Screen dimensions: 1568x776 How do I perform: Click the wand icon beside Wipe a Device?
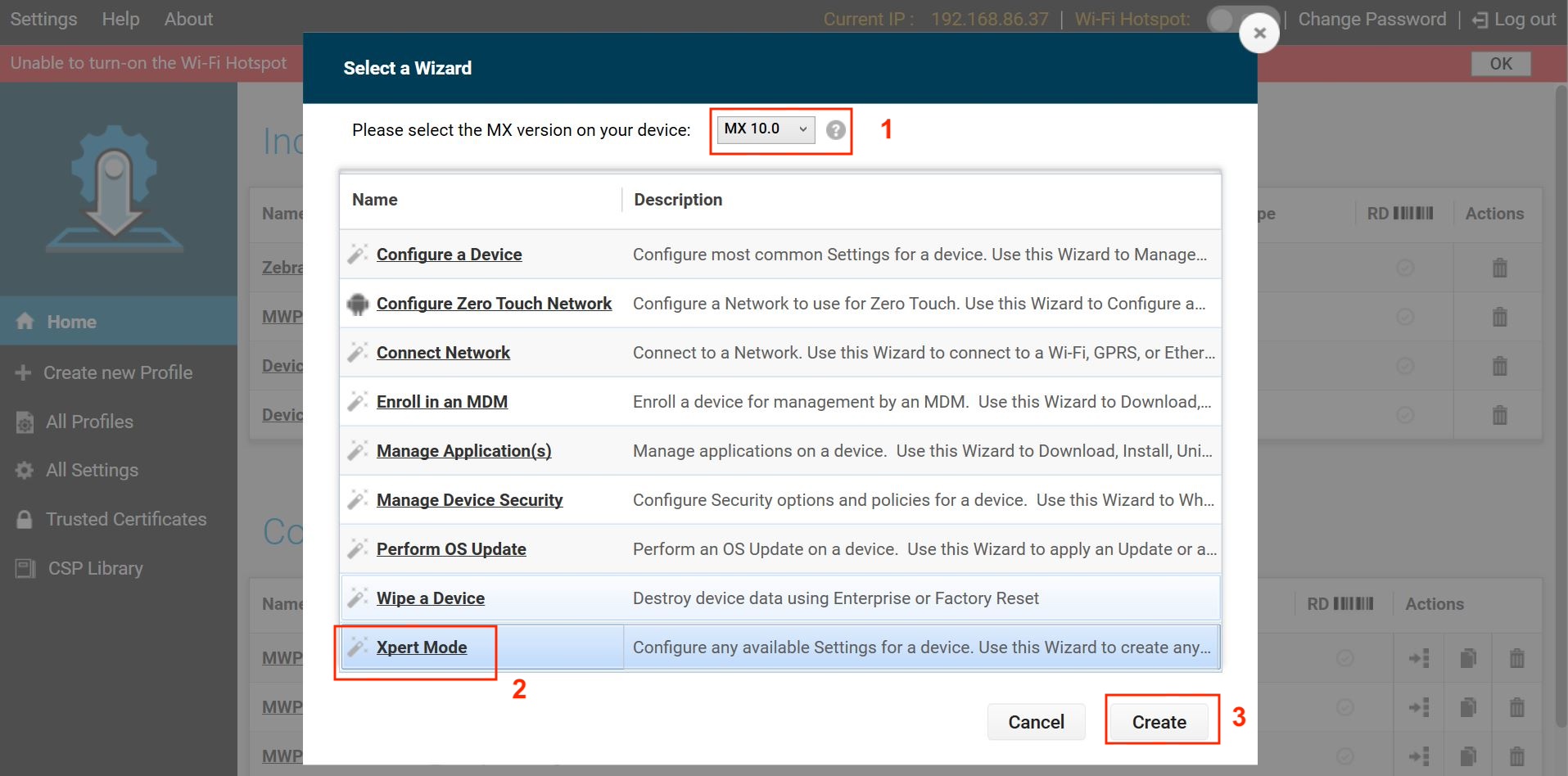(357, 598)
